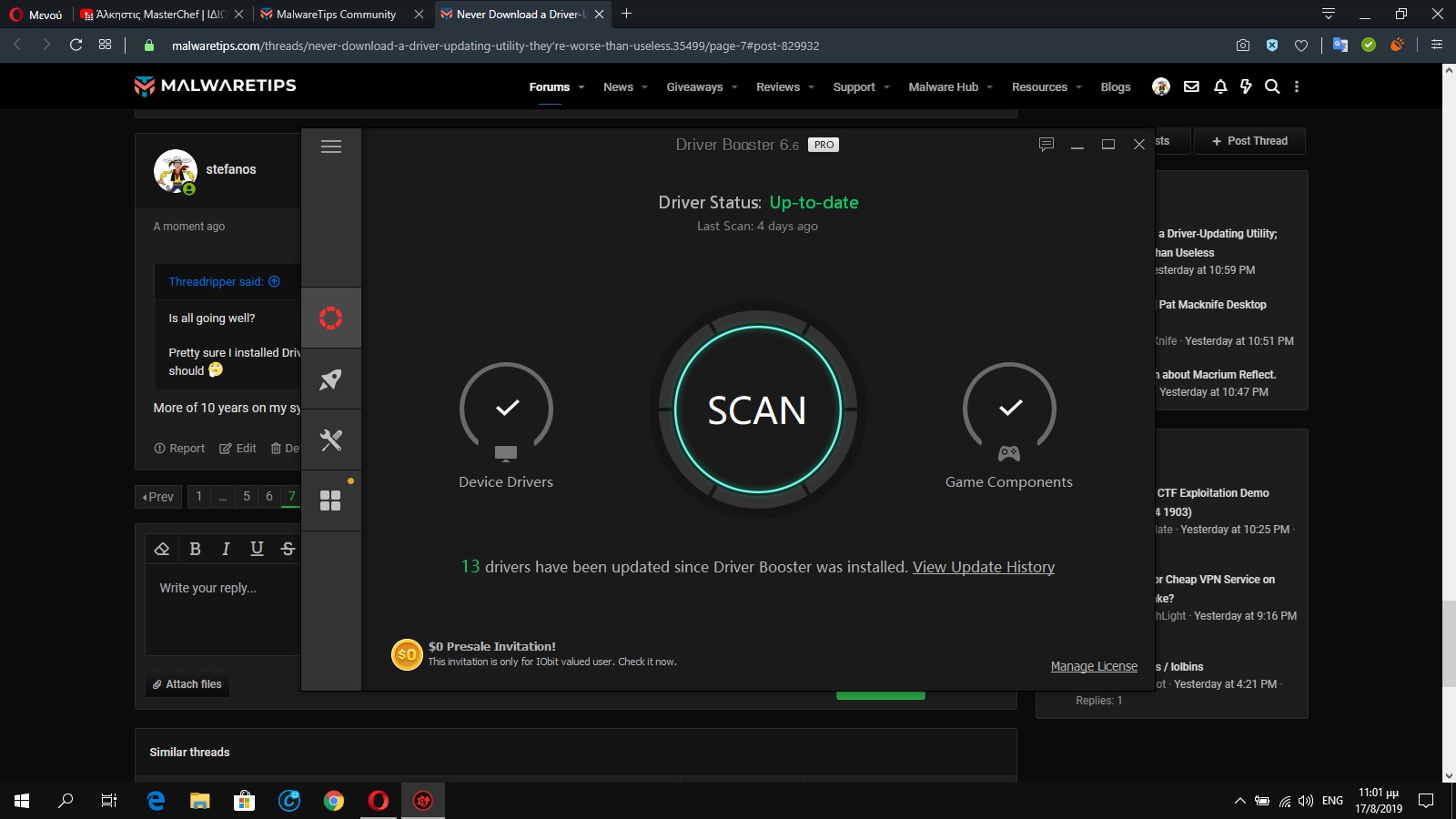Image resolution: width=1456 pixels, height=819 pixels.
Task: Open Game Components check circle
Action: click(x=1009, y=409)
